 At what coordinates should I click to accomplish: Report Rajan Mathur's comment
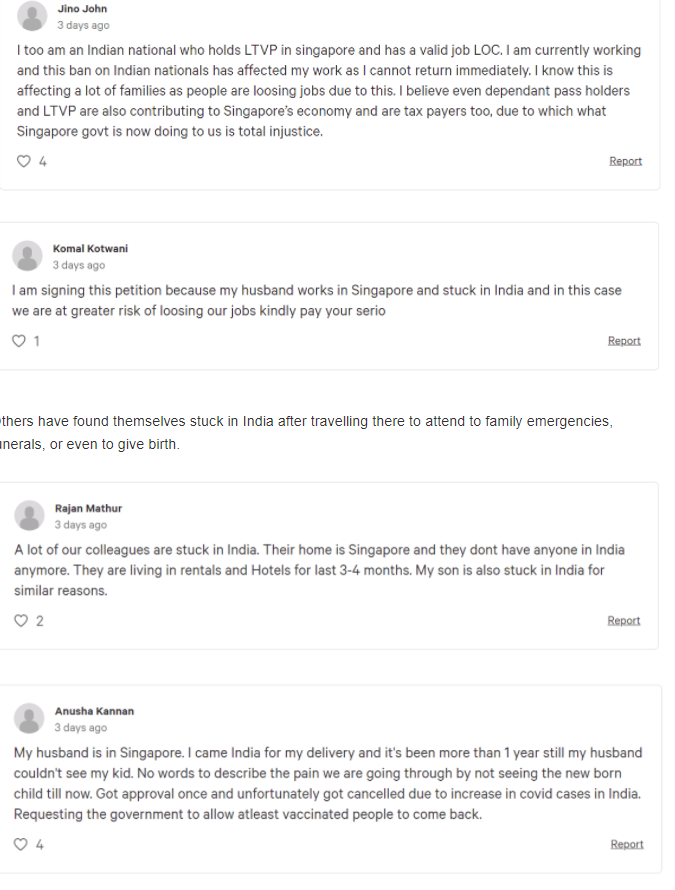623,620
